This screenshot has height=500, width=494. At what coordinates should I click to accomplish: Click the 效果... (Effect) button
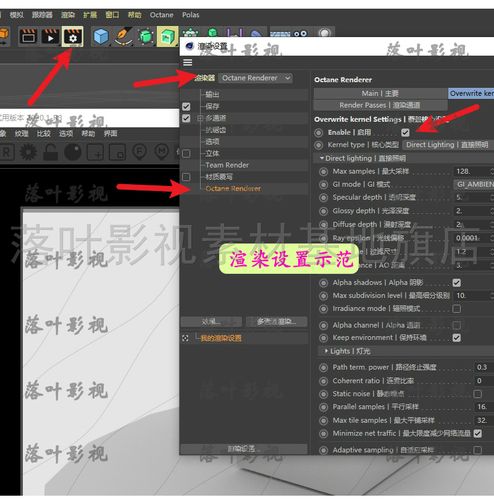coord(211,322)
